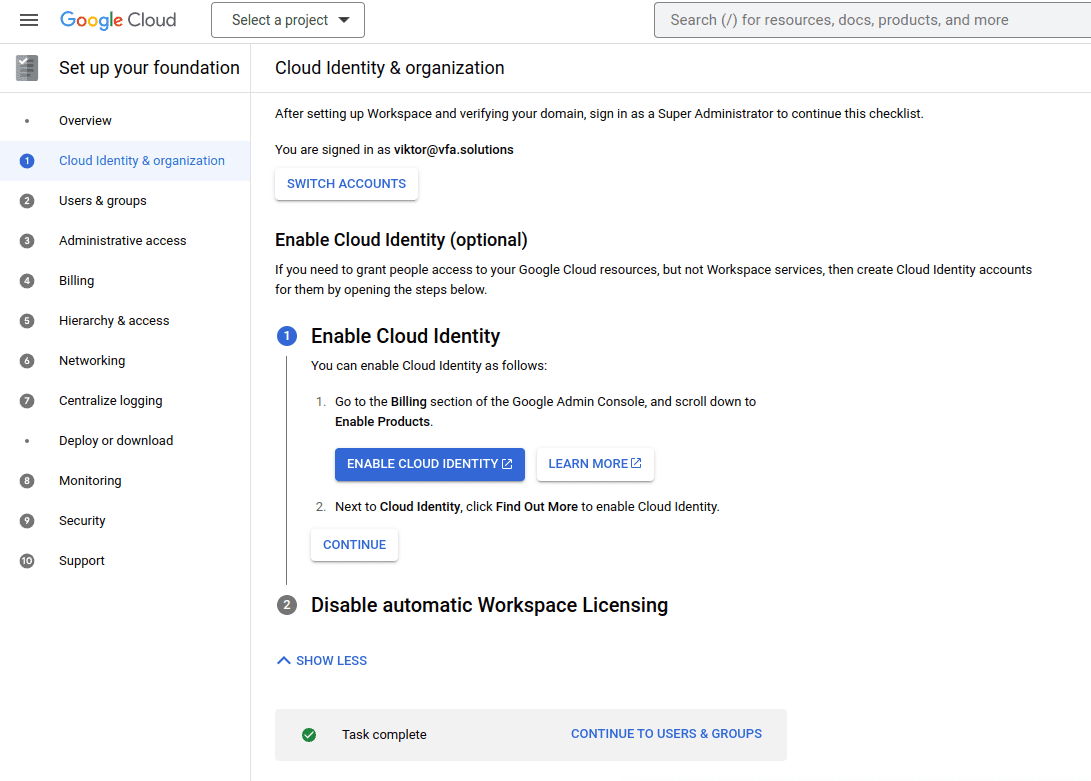Open the Select a project dropdown
Viewport: 1091px width, 781px height.
(x=288, y=20)
